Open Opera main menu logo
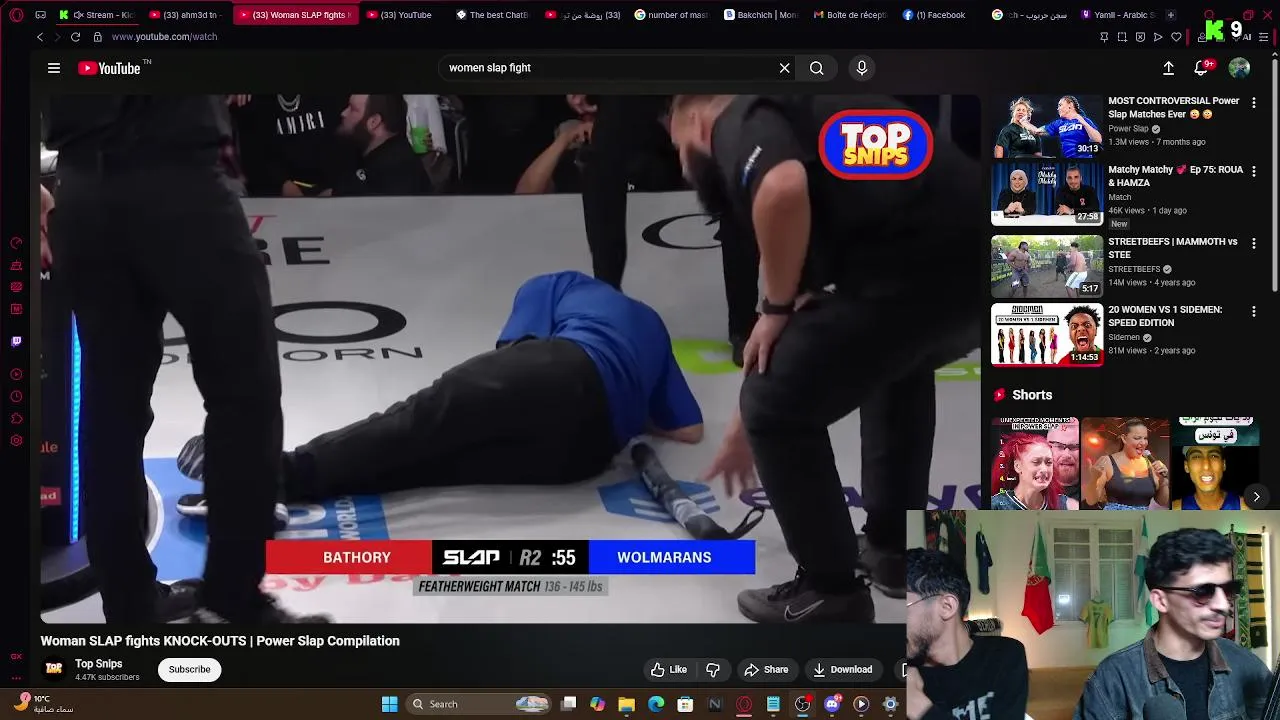The height and width of the screenshot is (720, 1280). 16,15
